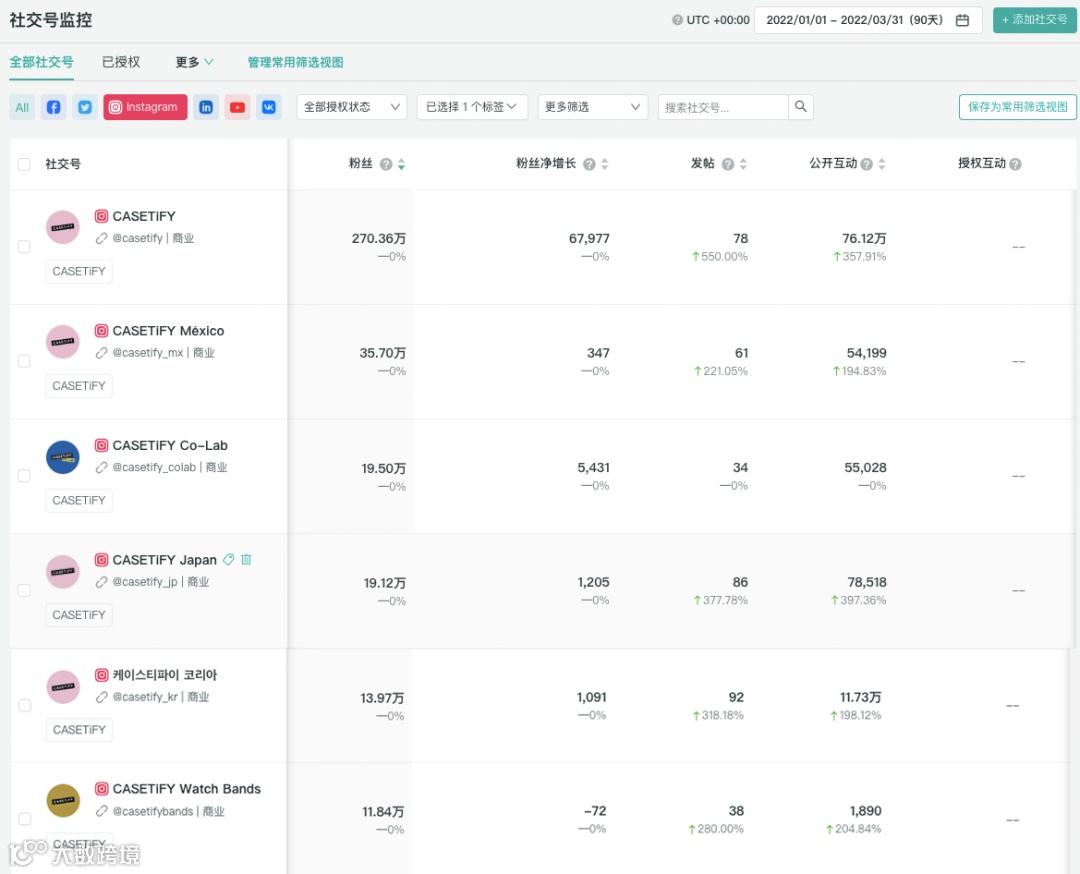Open the calendar icon in date range
The height and width of the screenshot is (874, 1080).
(962, 20)
